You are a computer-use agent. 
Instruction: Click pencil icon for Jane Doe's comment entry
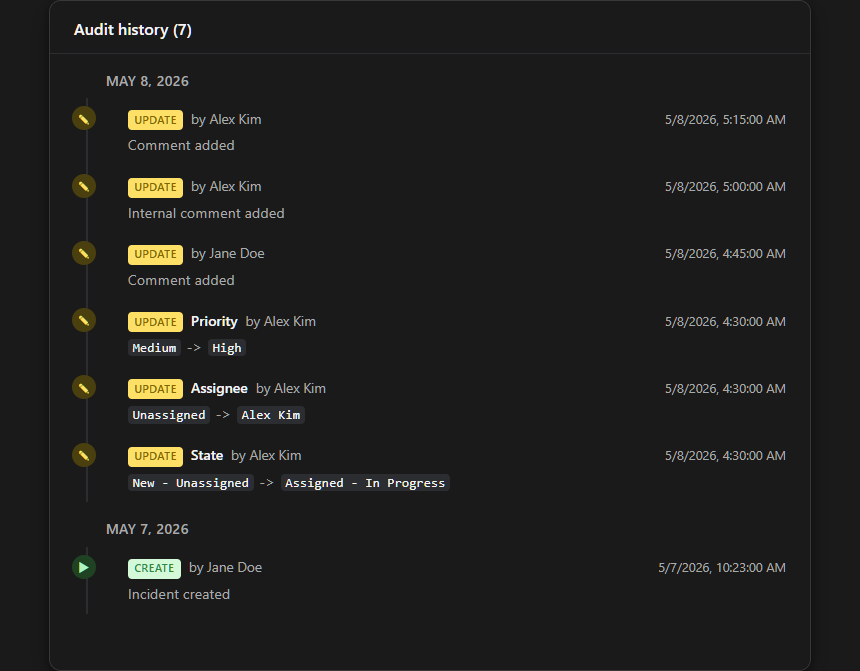pos(84,253)
